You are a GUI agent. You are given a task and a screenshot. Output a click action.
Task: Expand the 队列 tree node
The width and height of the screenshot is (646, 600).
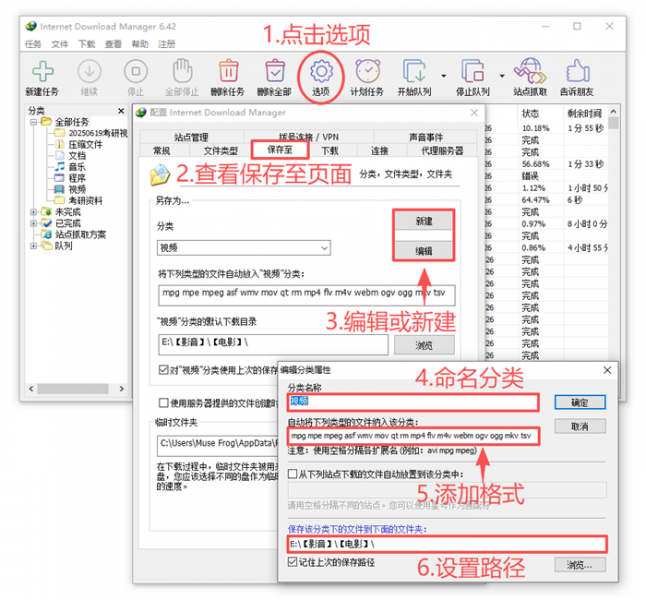coord(34,246)
